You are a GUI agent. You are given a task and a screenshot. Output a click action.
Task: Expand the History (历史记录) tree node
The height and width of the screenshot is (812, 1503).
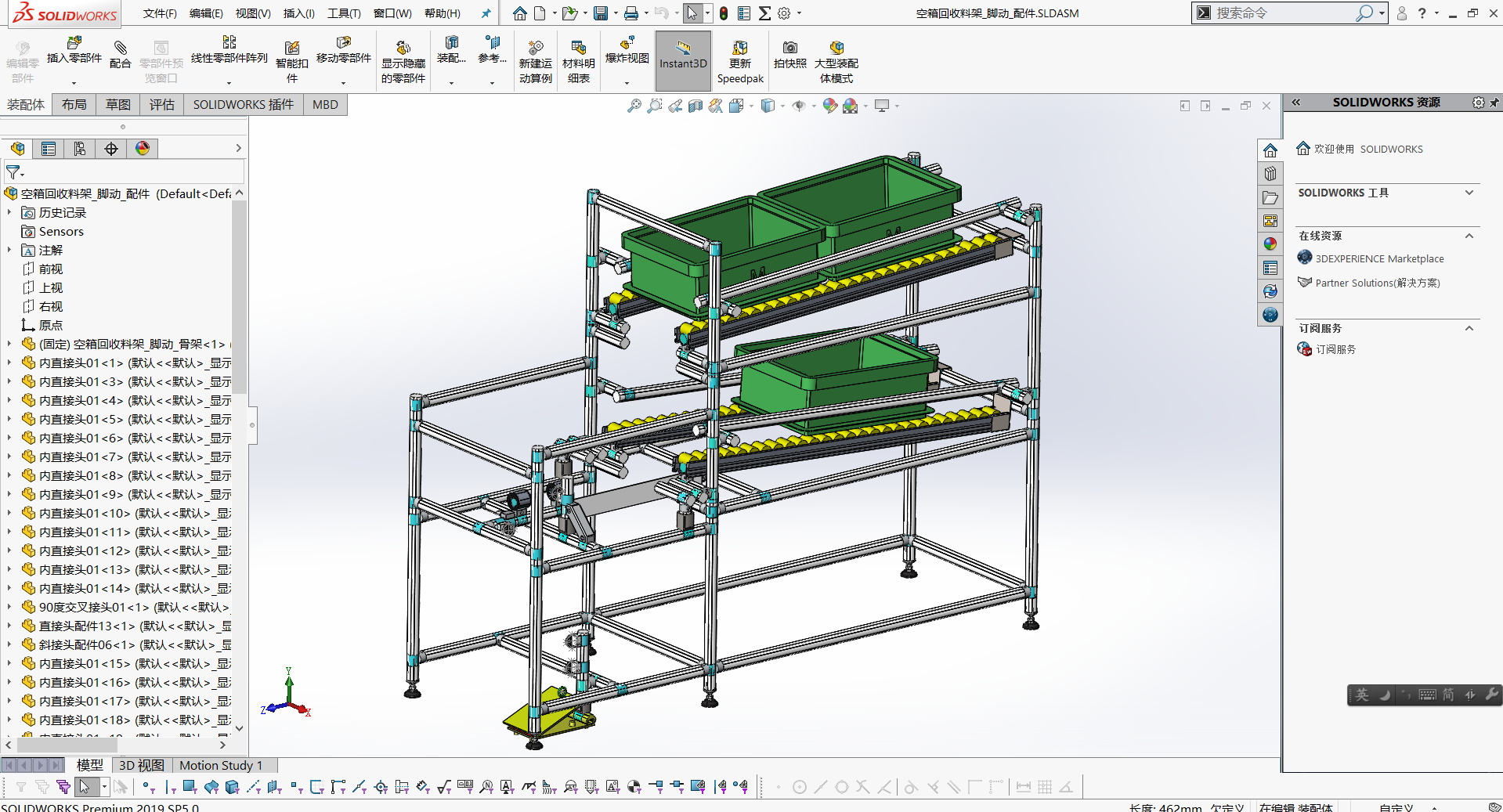tap(9, 213)
